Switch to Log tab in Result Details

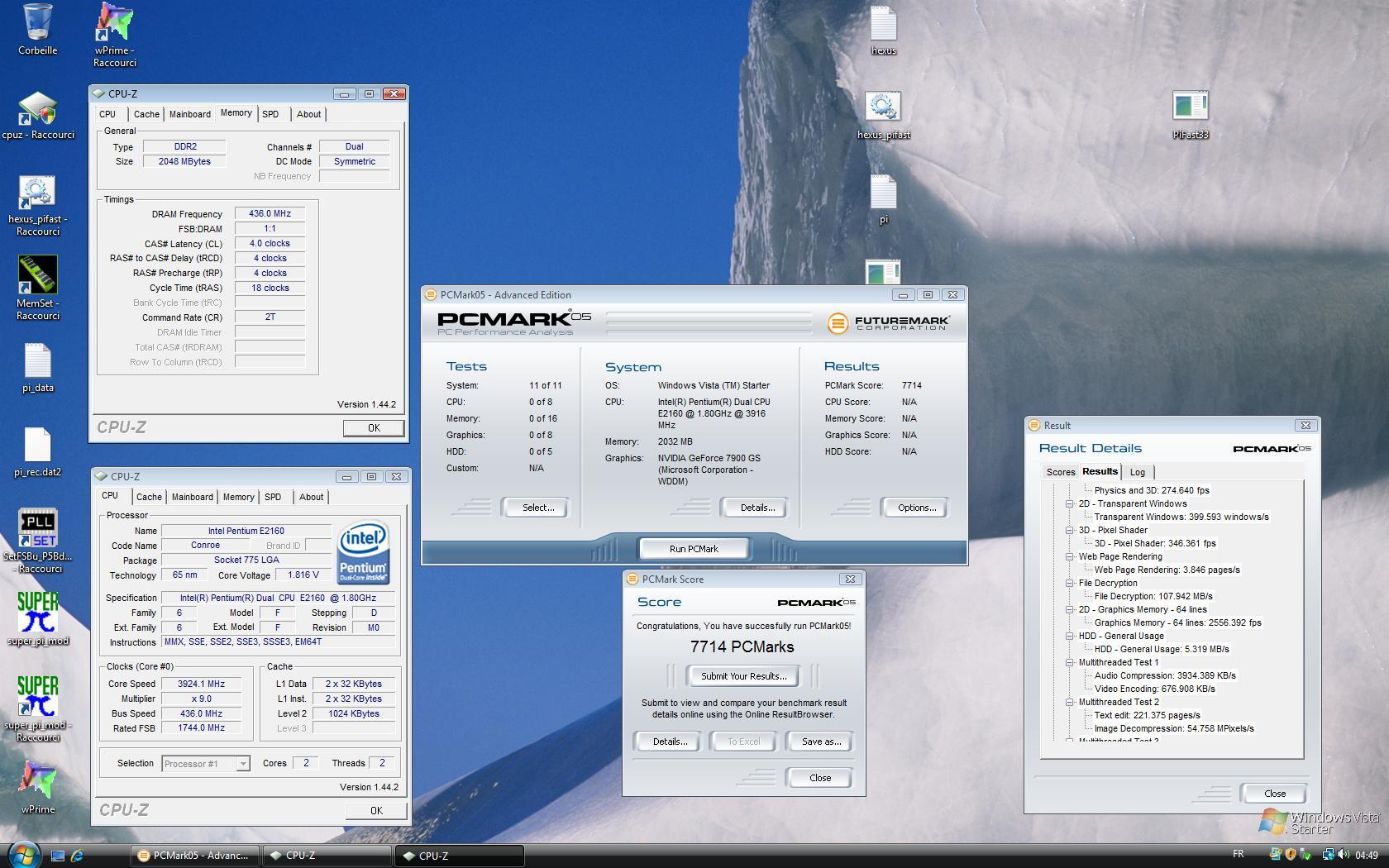1138,472
